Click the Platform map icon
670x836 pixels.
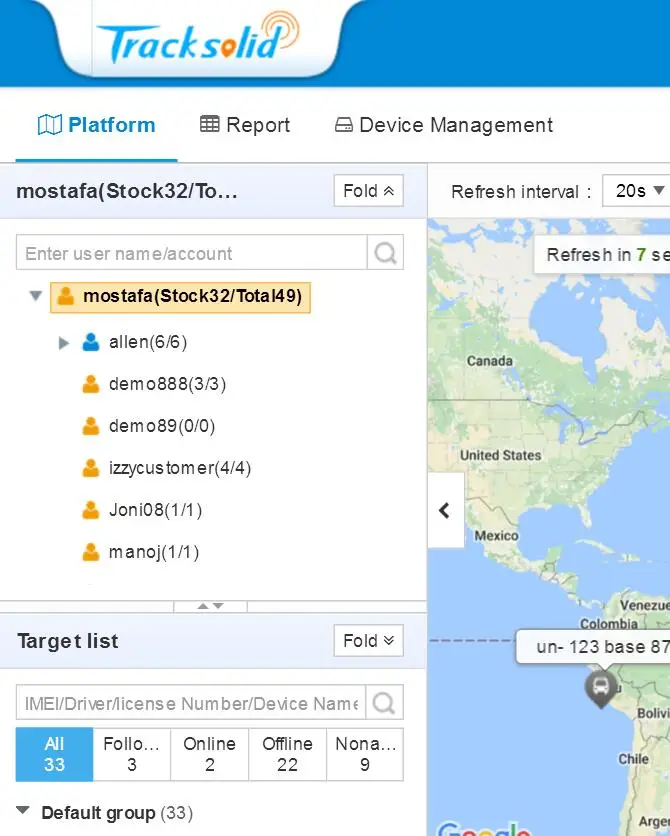[x=50, y=125]
